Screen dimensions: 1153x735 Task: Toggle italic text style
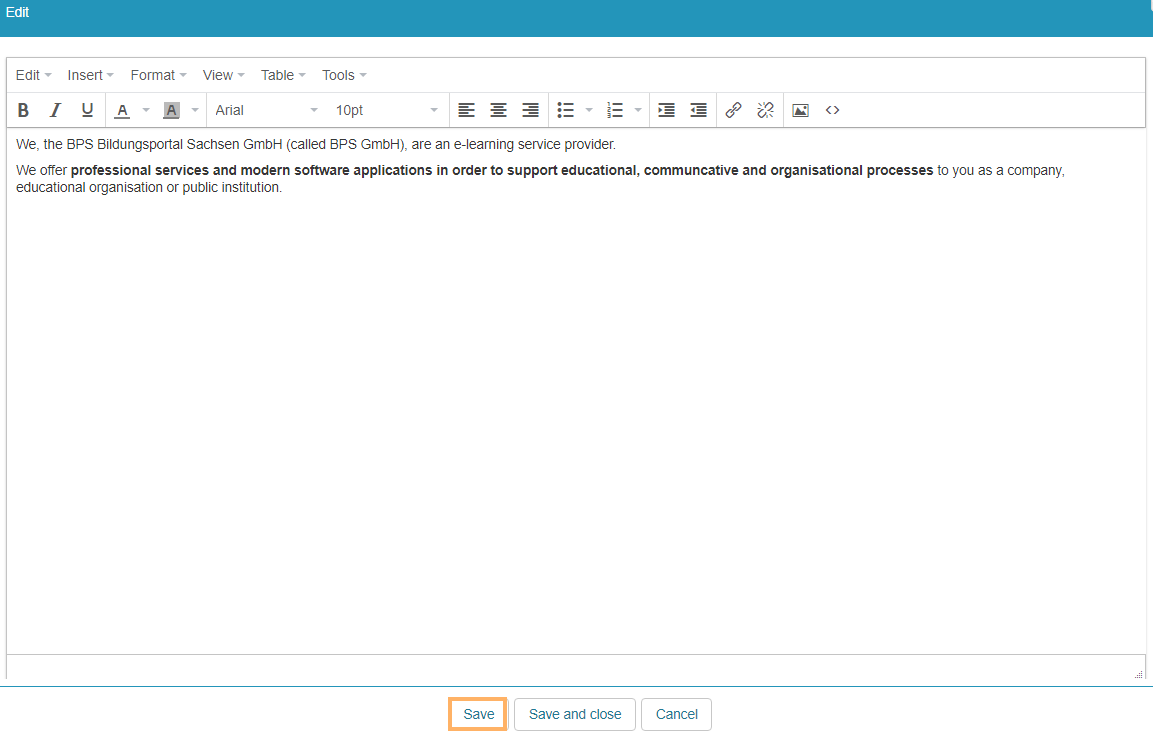[x=56, y=110]
